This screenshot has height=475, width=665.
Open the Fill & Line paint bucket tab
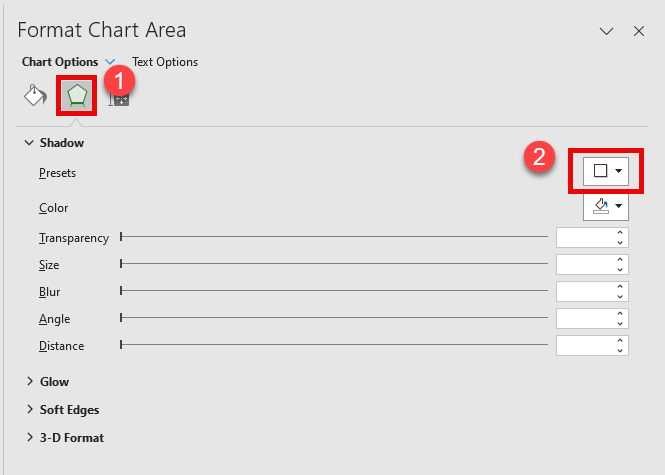coord(35,95)
